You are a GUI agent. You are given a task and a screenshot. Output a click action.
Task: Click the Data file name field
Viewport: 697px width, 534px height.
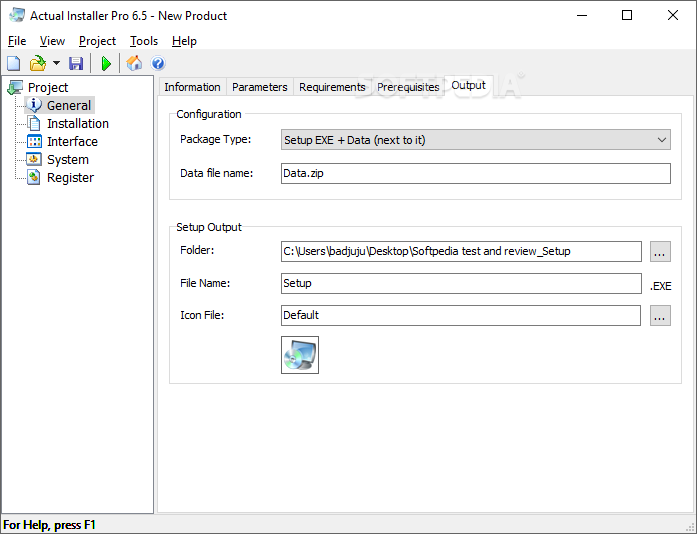(476, 173)
